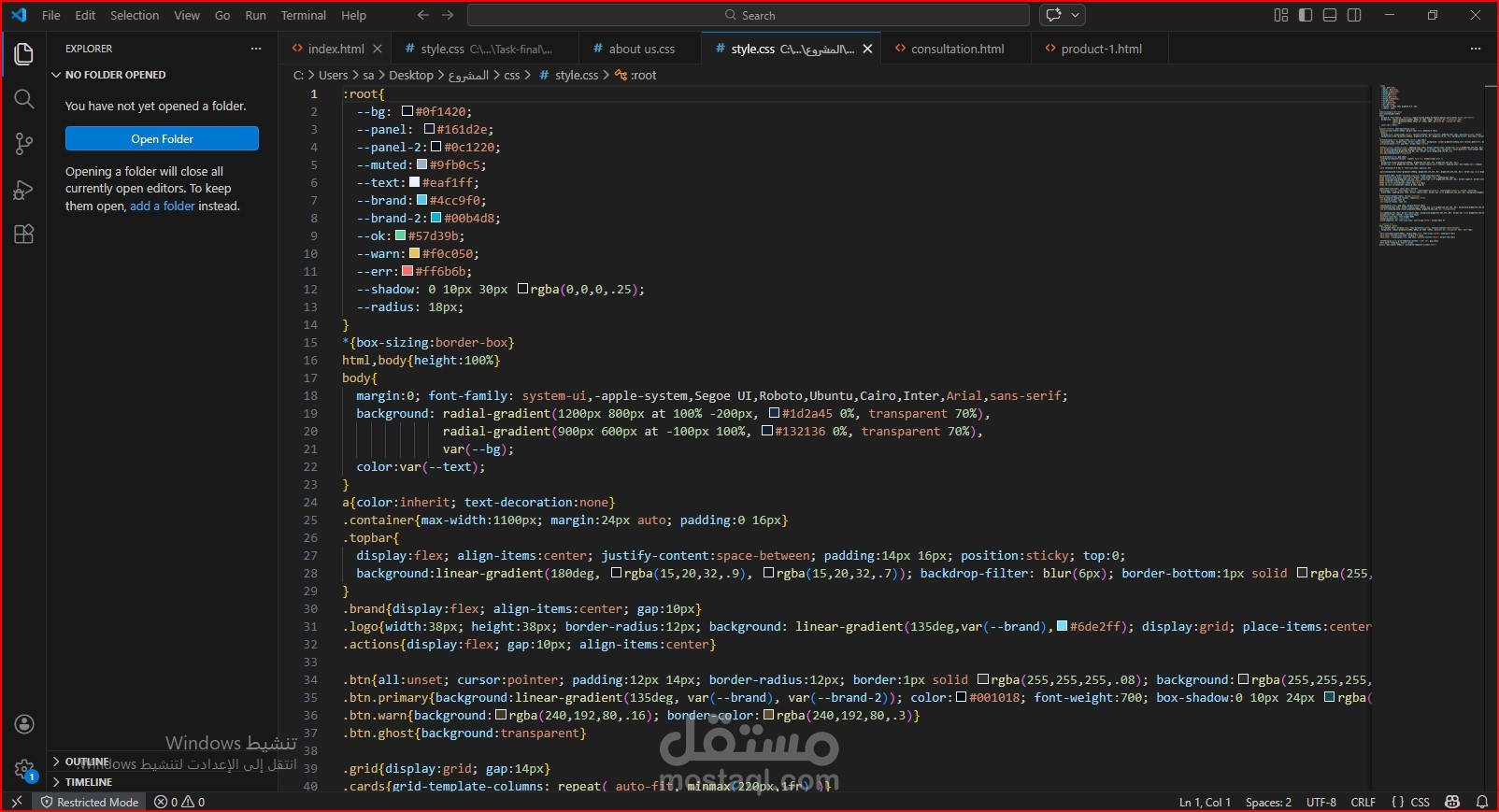Open the Run menu

pyautogui.click(x=255, y=15)
